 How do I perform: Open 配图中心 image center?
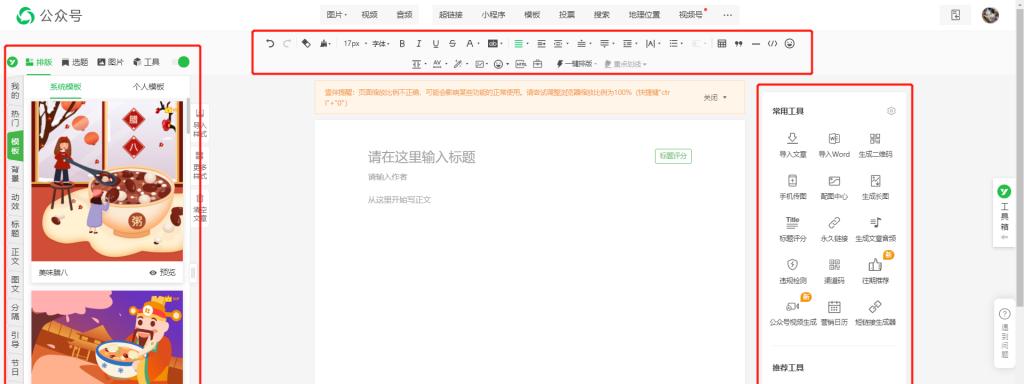pos(834,187)
